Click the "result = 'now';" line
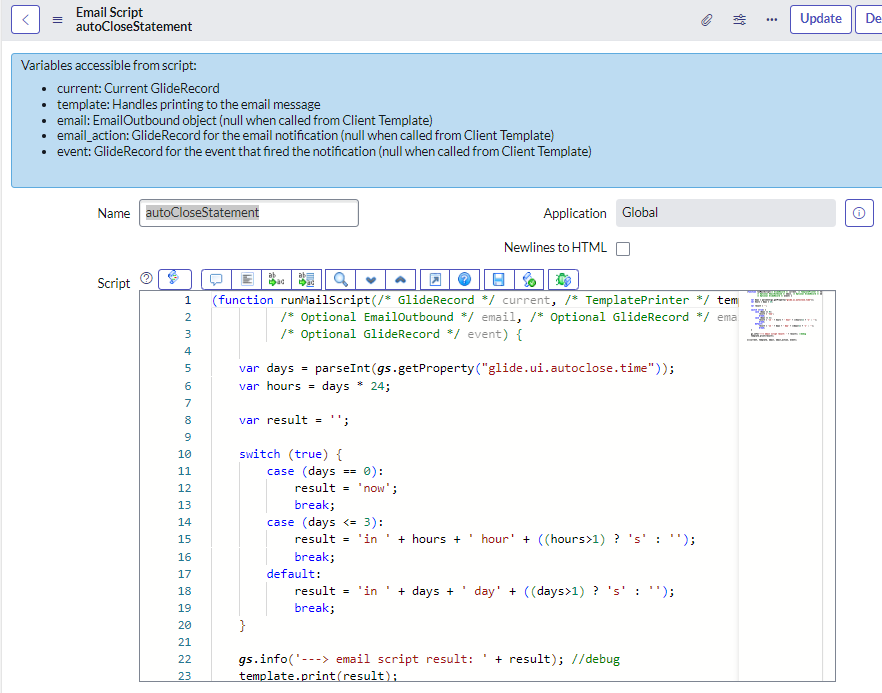 coord(346,488)
